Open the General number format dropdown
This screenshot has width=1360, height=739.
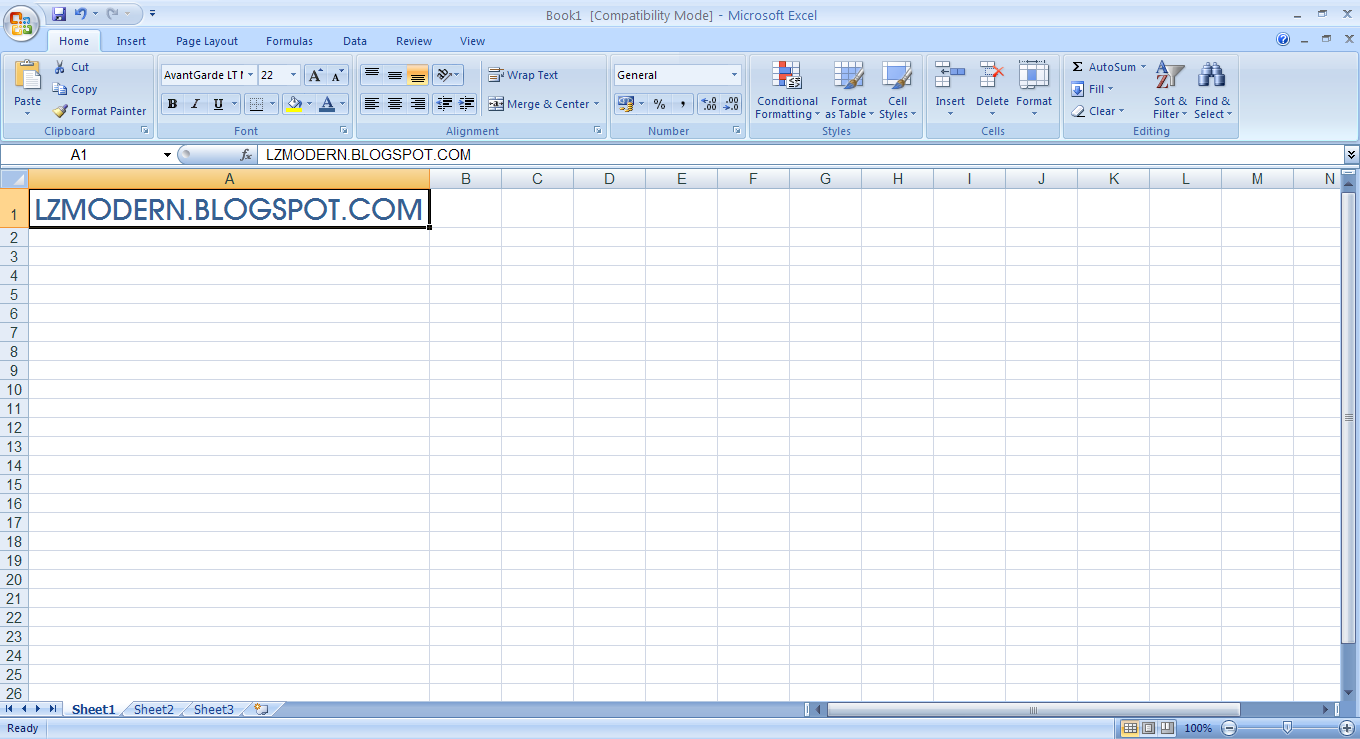coord(734,75)
